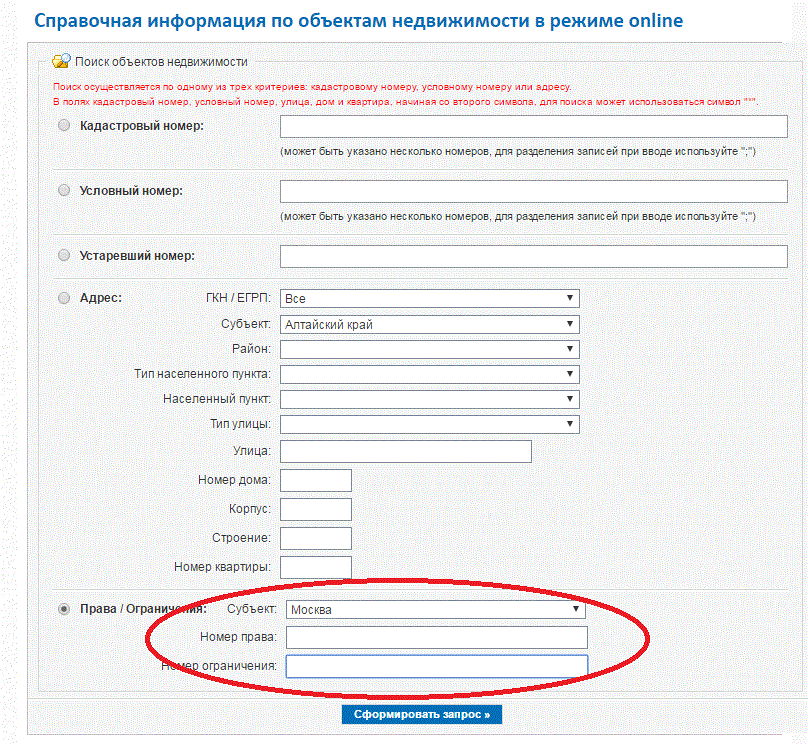Select the Кадастровый номер radio button
This screenshot has width=808, height=744.
point(64,125)
